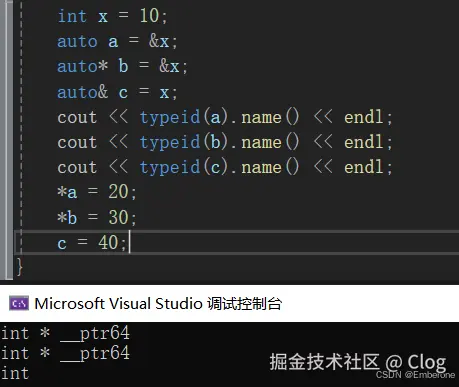Click the line with 'typeid(c).name()'
459x387 pixels.
point(225,167)
